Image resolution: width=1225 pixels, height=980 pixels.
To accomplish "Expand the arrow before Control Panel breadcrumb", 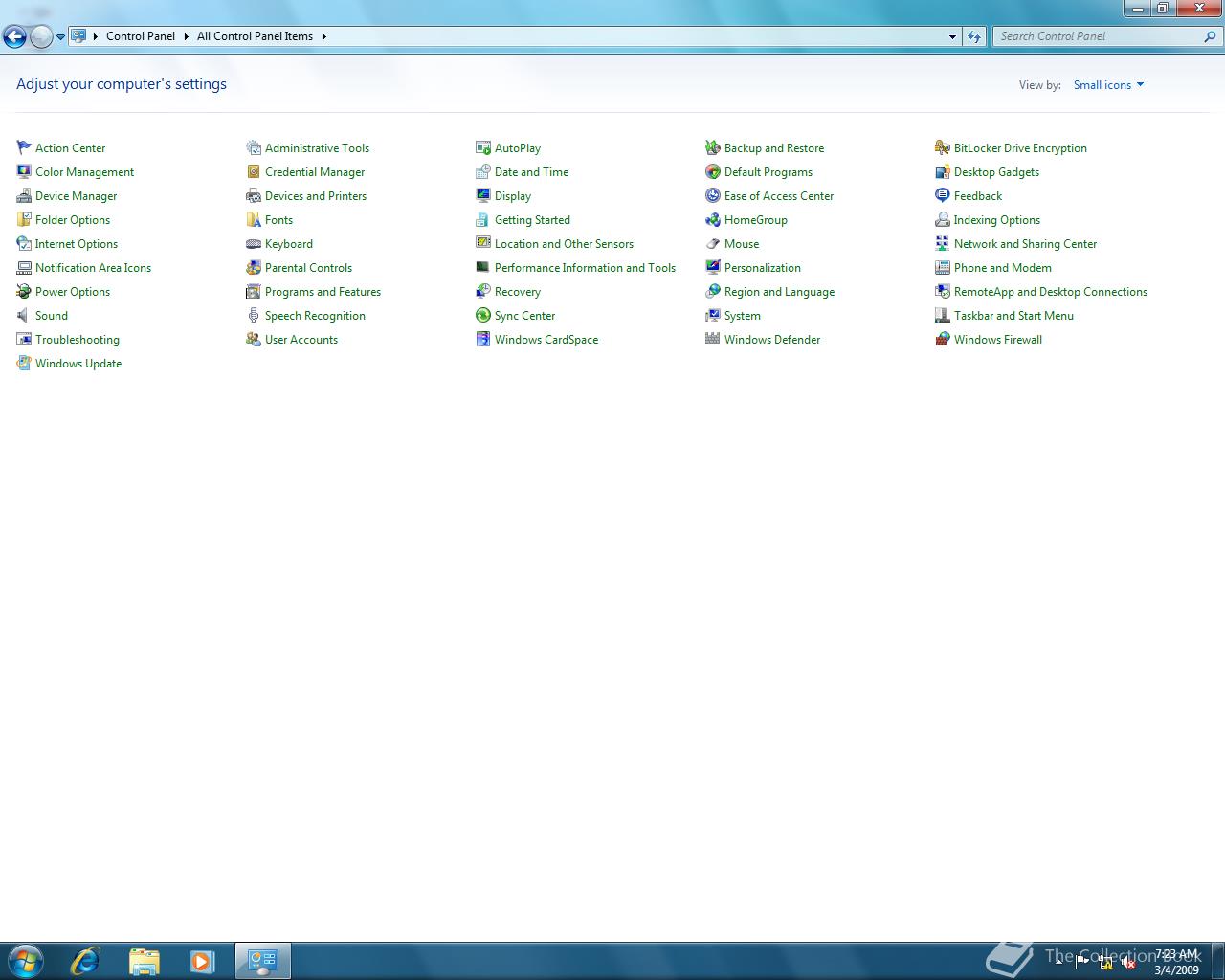I will point(96,36).
